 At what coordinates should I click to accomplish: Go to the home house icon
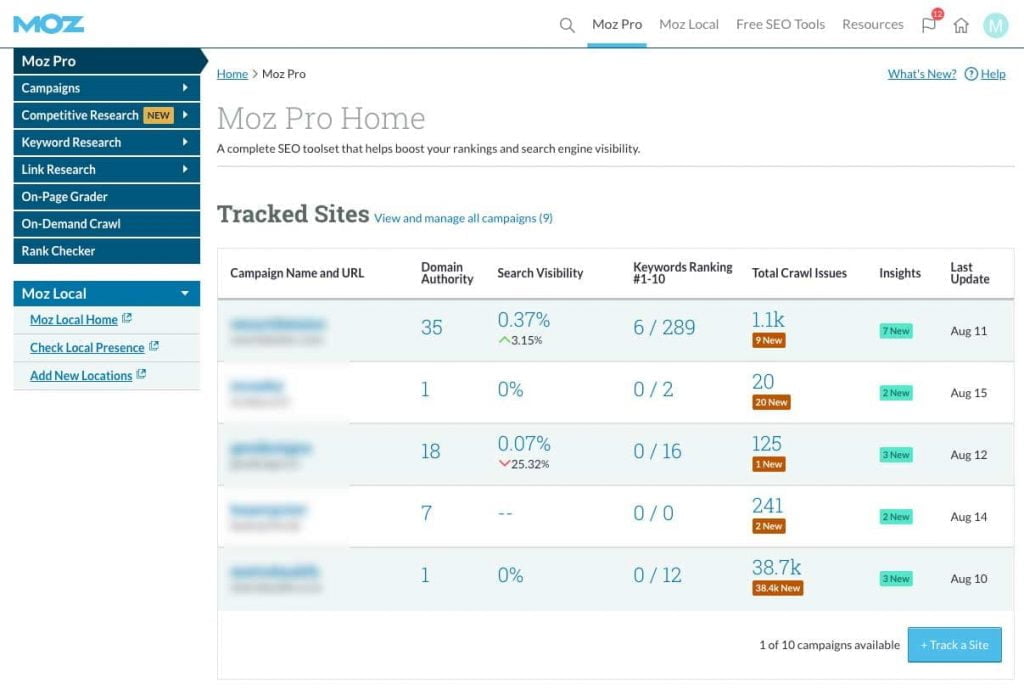point(961,25)
